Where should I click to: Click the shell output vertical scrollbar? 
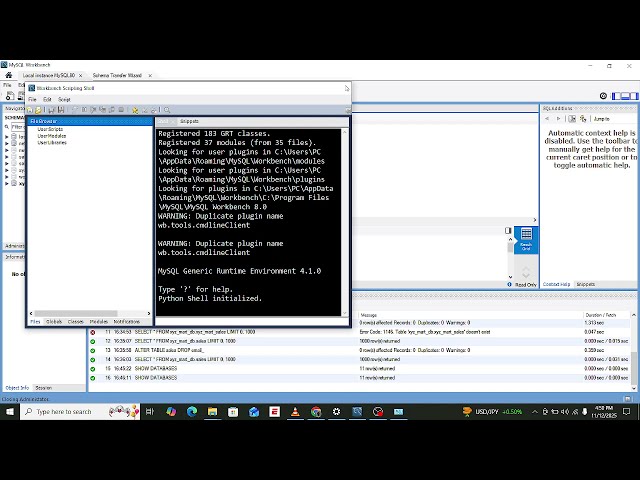345,222
